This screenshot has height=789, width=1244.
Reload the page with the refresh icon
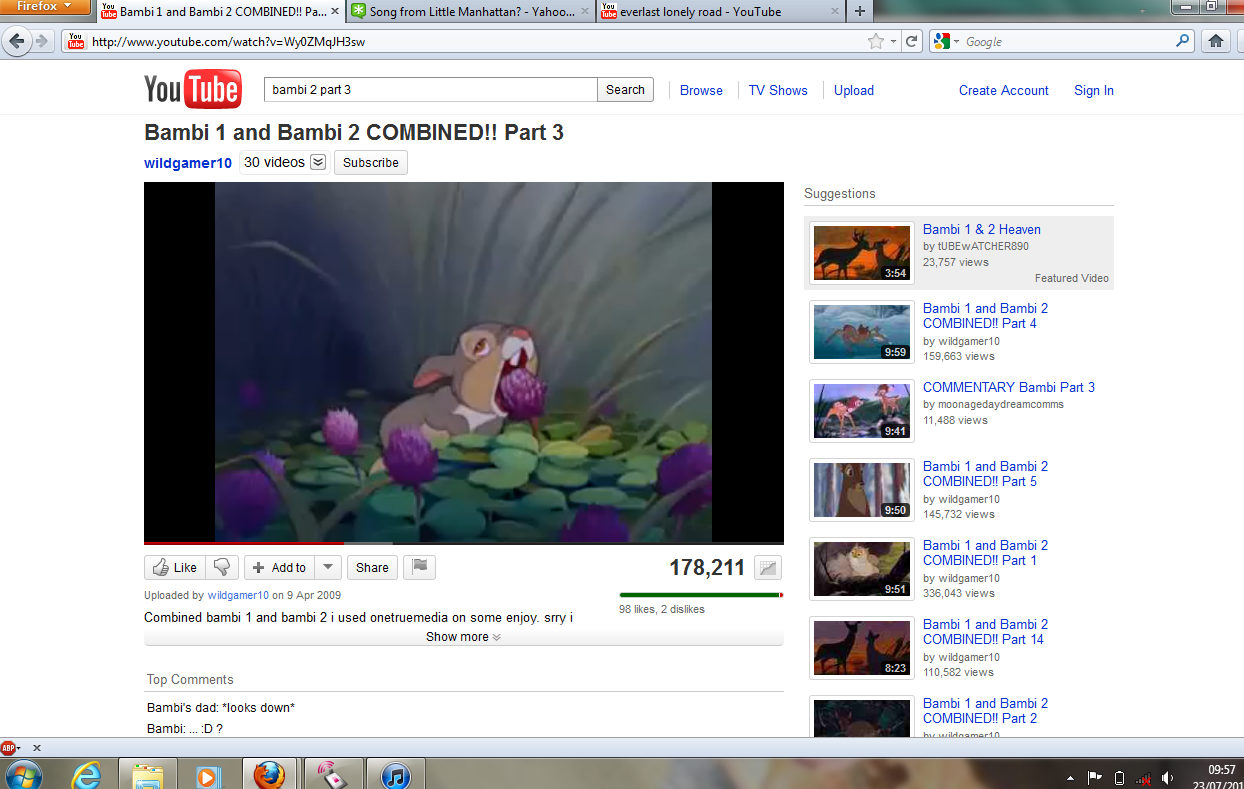(x=911, y=41)
